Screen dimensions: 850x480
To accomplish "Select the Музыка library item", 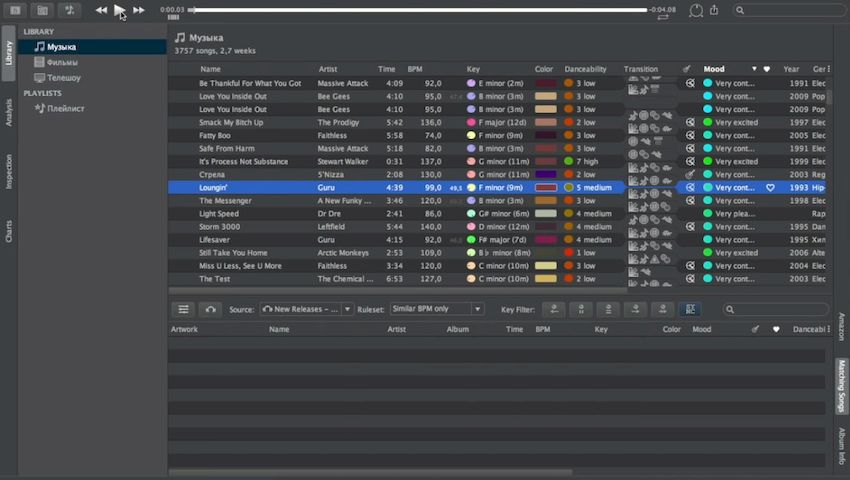I will pos(92,47).
